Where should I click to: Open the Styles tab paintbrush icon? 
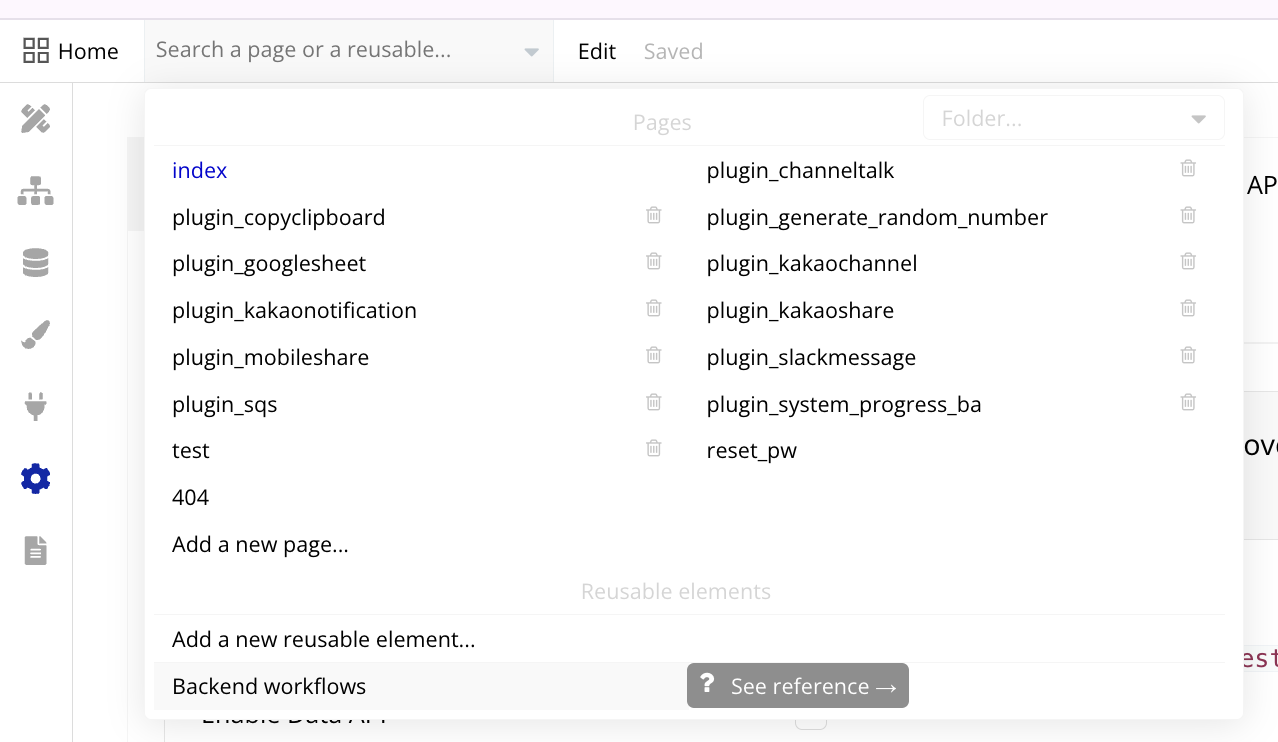tap(36, 335)
